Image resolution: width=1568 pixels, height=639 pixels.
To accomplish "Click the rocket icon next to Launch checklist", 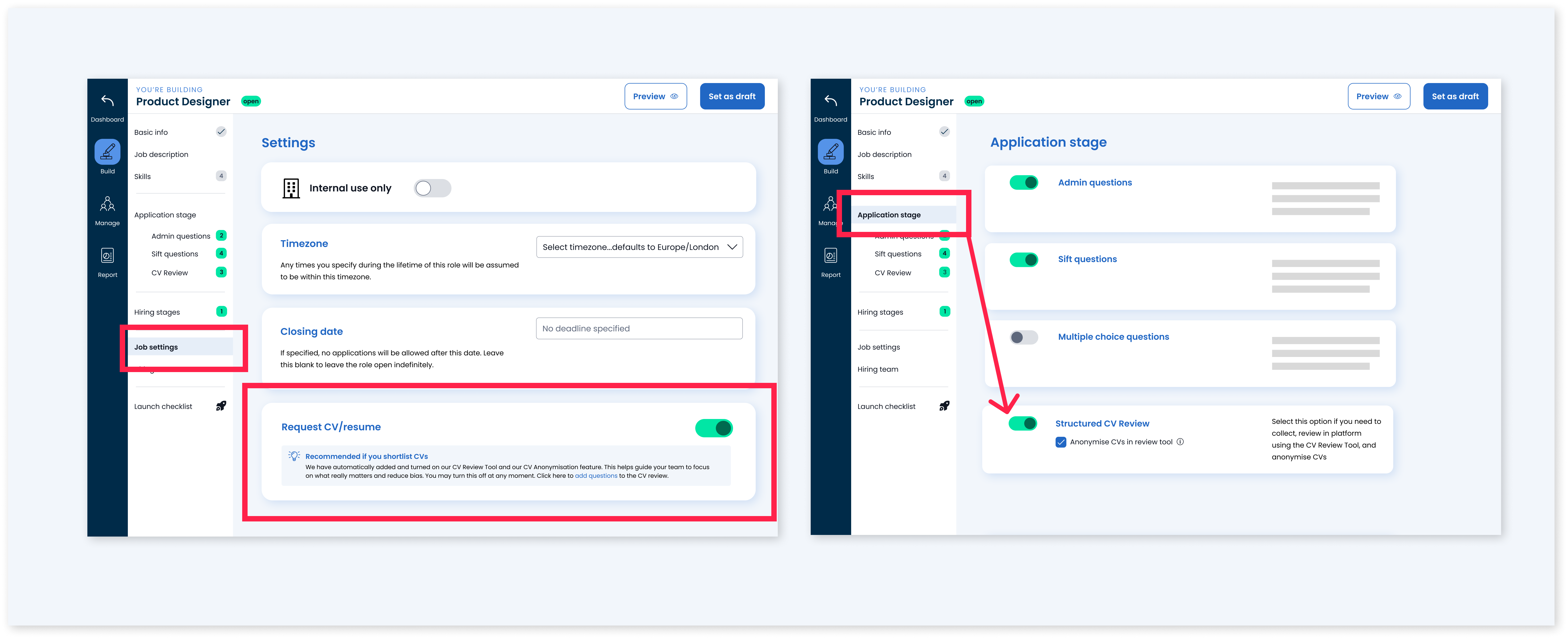I will (x=221, y=406).
